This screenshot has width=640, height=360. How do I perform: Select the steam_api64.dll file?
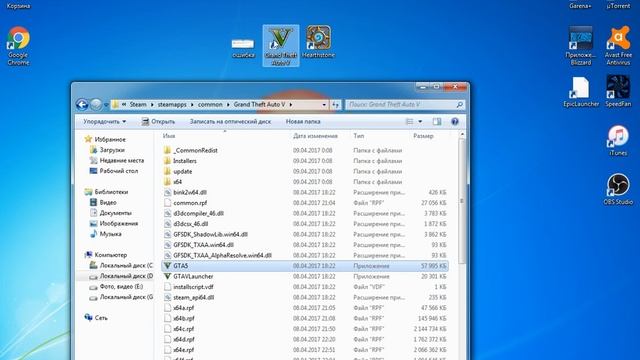(x=189, y=297)
